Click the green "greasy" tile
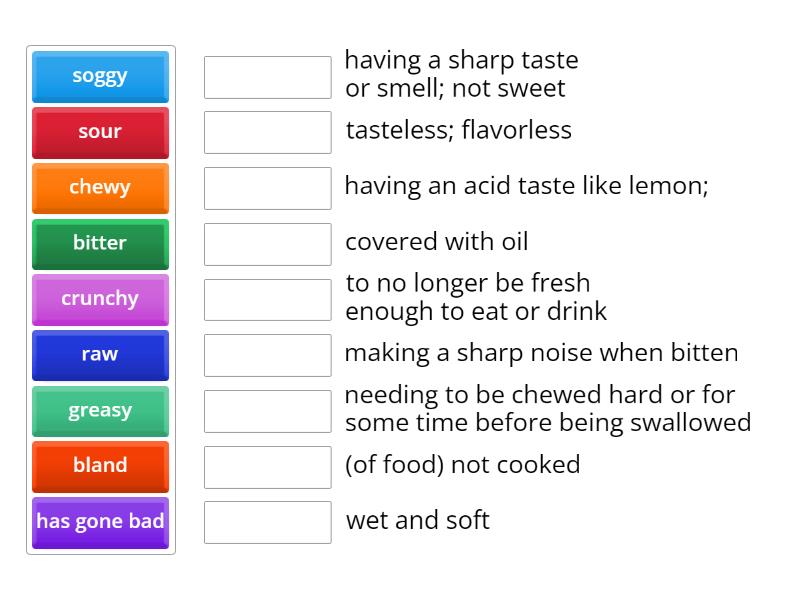This screenshot has height=600, width=800. click(x=100, y=411)
